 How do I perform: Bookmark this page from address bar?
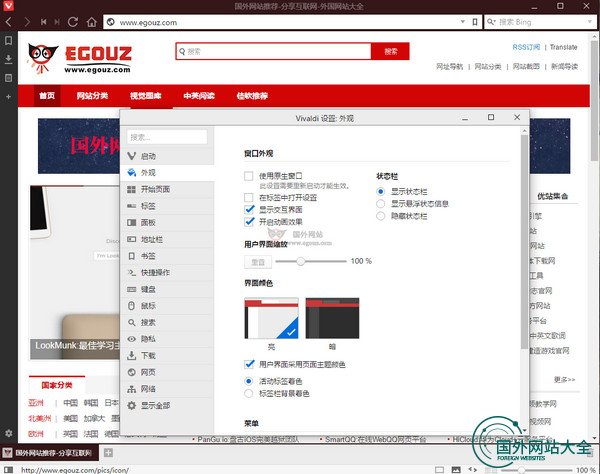(474, 22)
